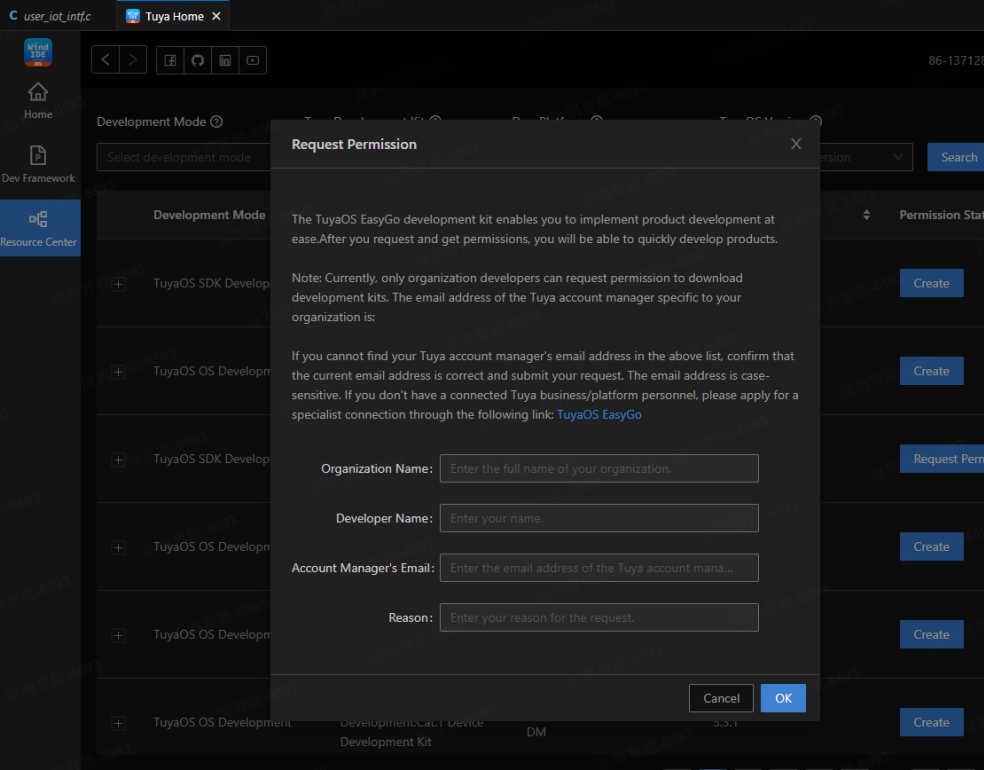Switch to the user_iot_intf.c tab
This screenshot has width=984, height=770.
(56, 16)
